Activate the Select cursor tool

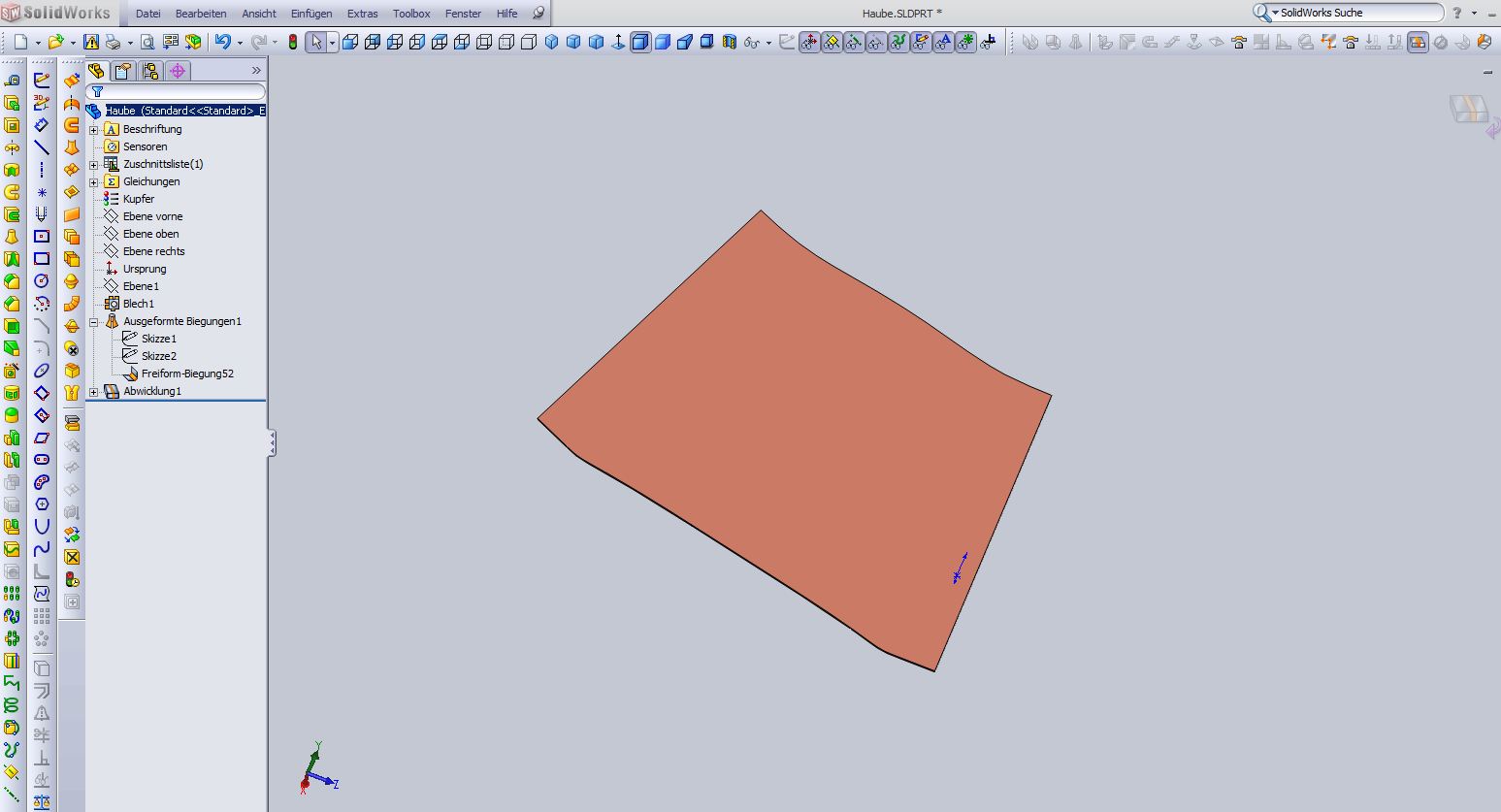click(x=316, y=42)
